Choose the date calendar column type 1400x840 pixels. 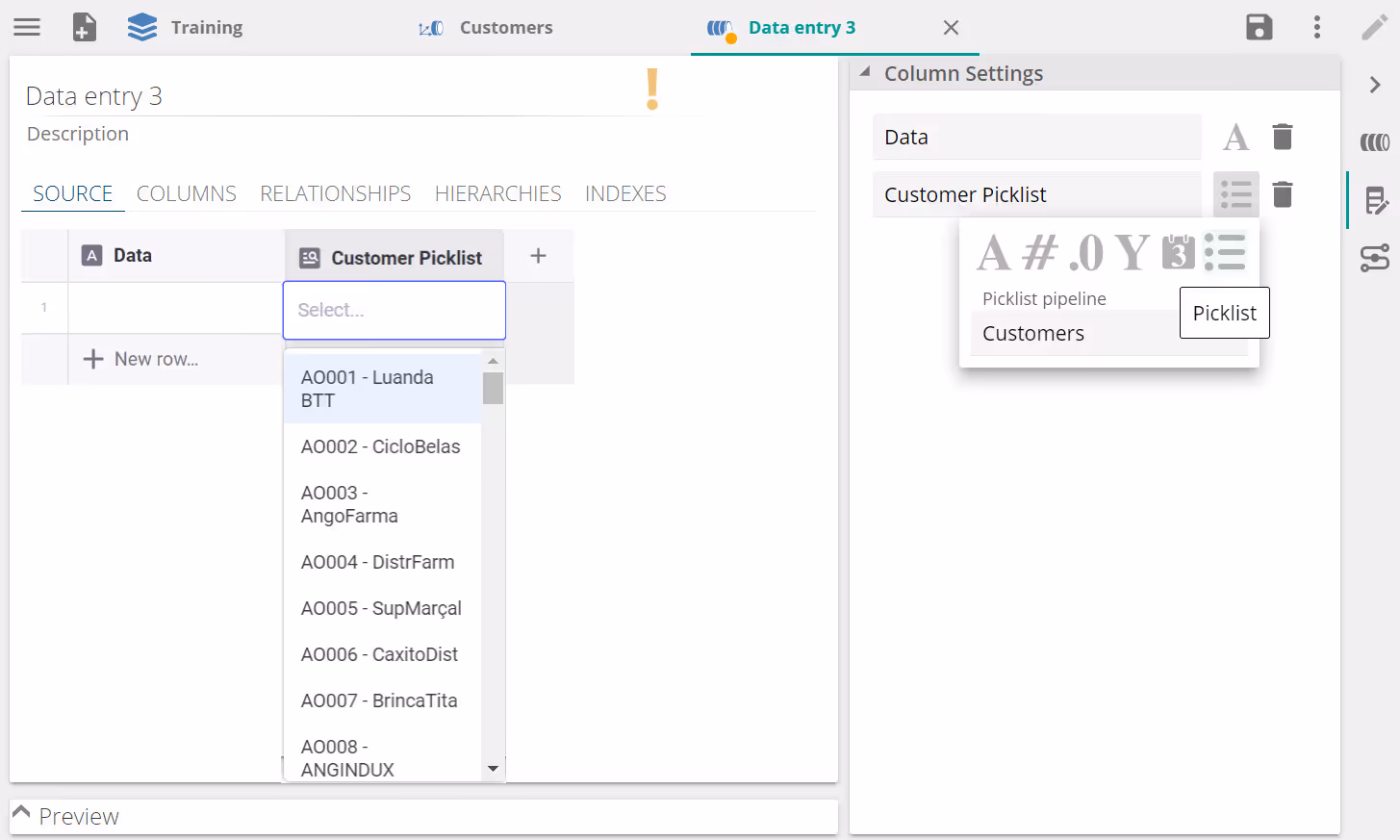point(1178,253)
